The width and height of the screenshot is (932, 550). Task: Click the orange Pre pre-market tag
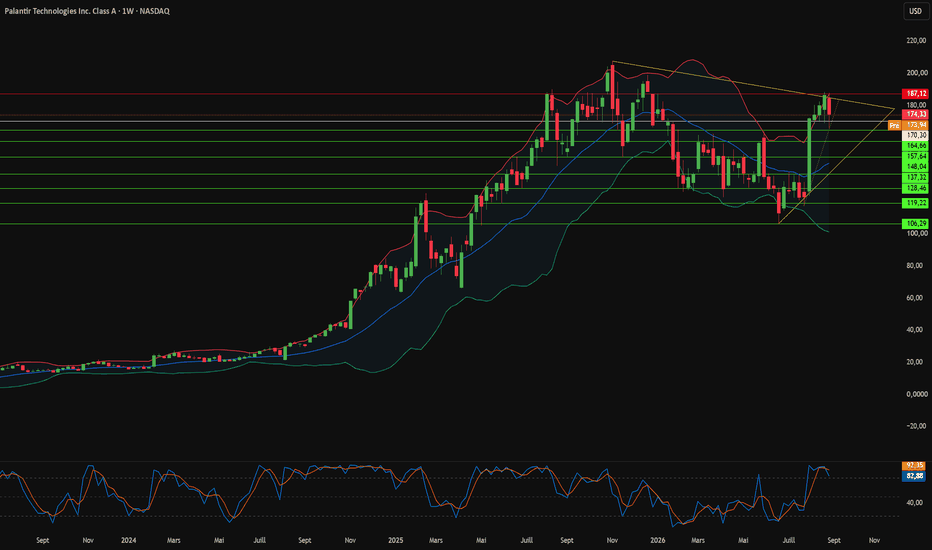click(x=894, y=125)
